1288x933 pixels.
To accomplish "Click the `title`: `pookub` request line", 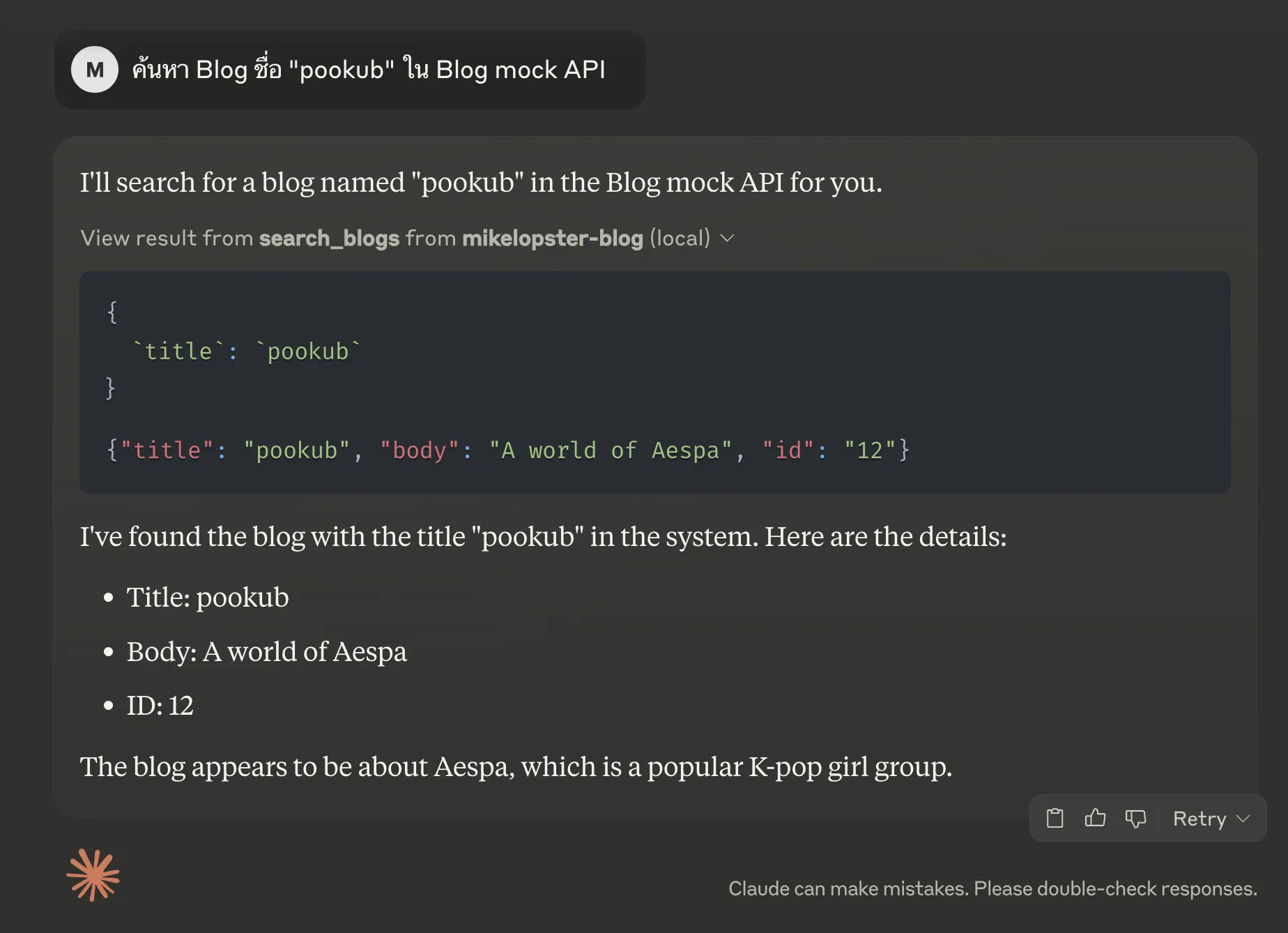I will pos(246,351).
